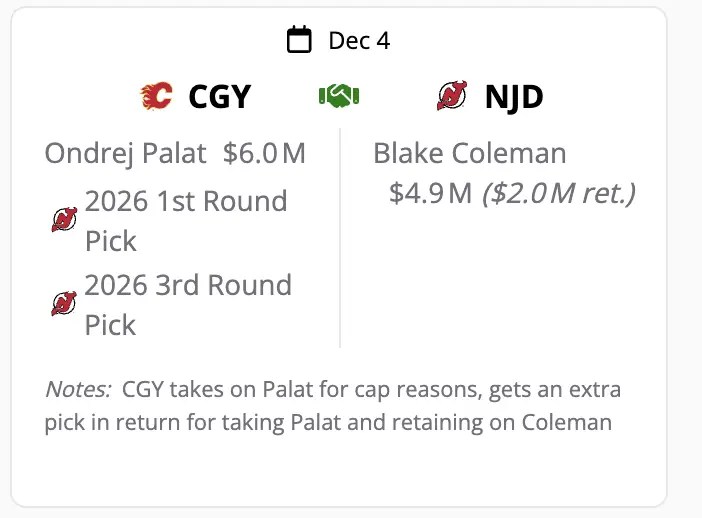Click the Calgary Flames logo
This screenshot has width=702, height=518.
tap(156, 96)
